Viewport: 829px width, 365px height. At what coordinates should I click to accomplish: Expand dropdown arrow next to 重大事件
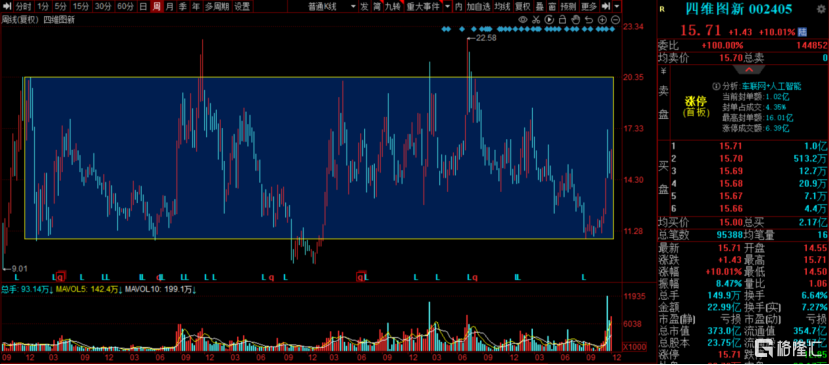[x=447, y=6]
